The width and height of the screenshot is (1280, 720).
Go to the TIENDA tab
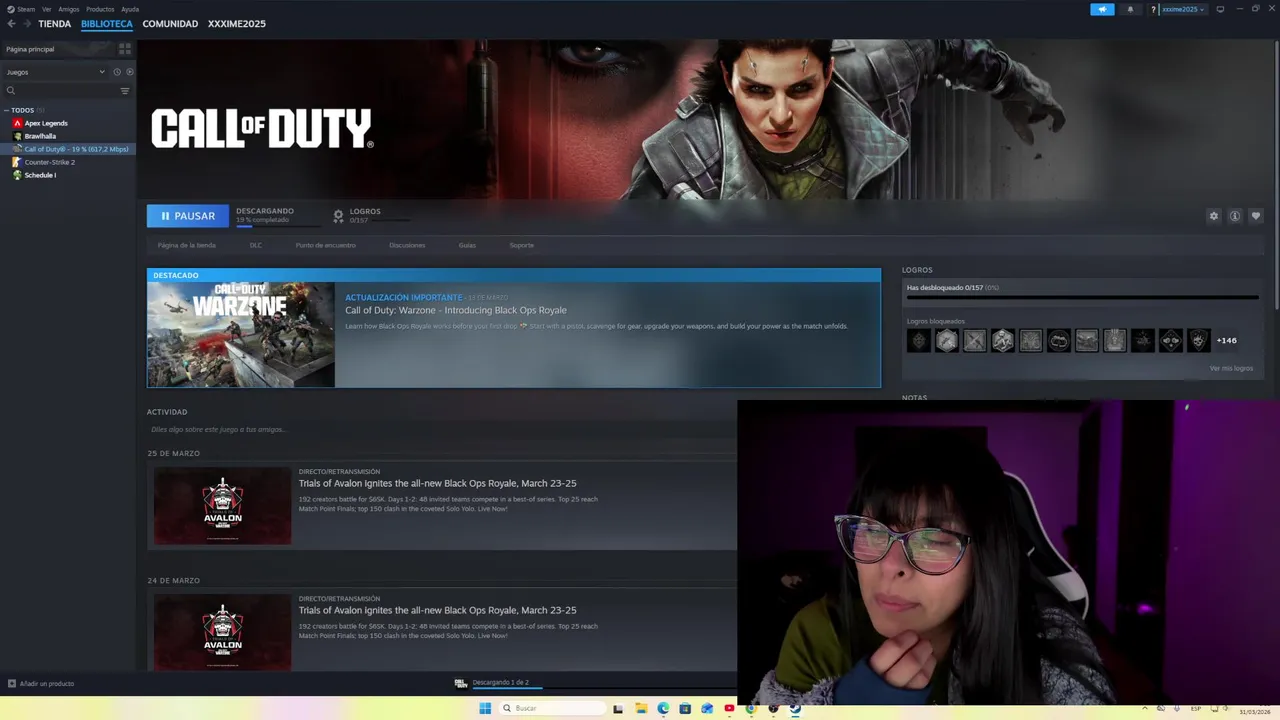click(x=54, y=24)
